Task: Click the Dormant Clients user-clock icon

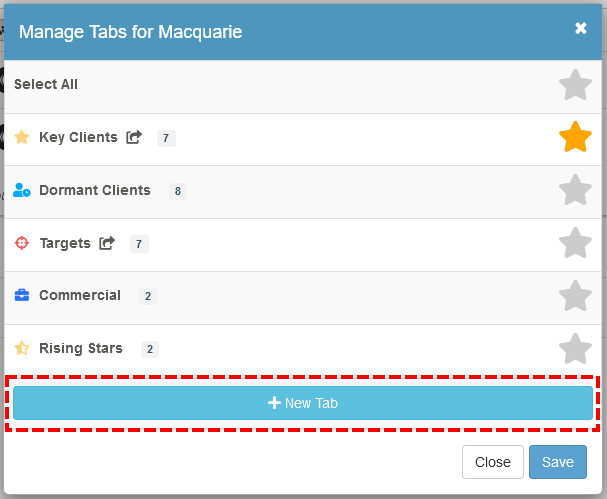Action: (22, 190)
